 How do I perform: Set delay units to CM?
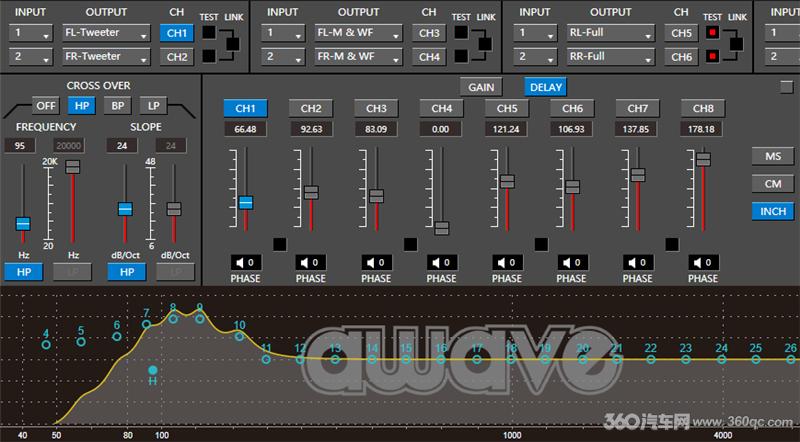pyautogui.click(x=772, y=184)
